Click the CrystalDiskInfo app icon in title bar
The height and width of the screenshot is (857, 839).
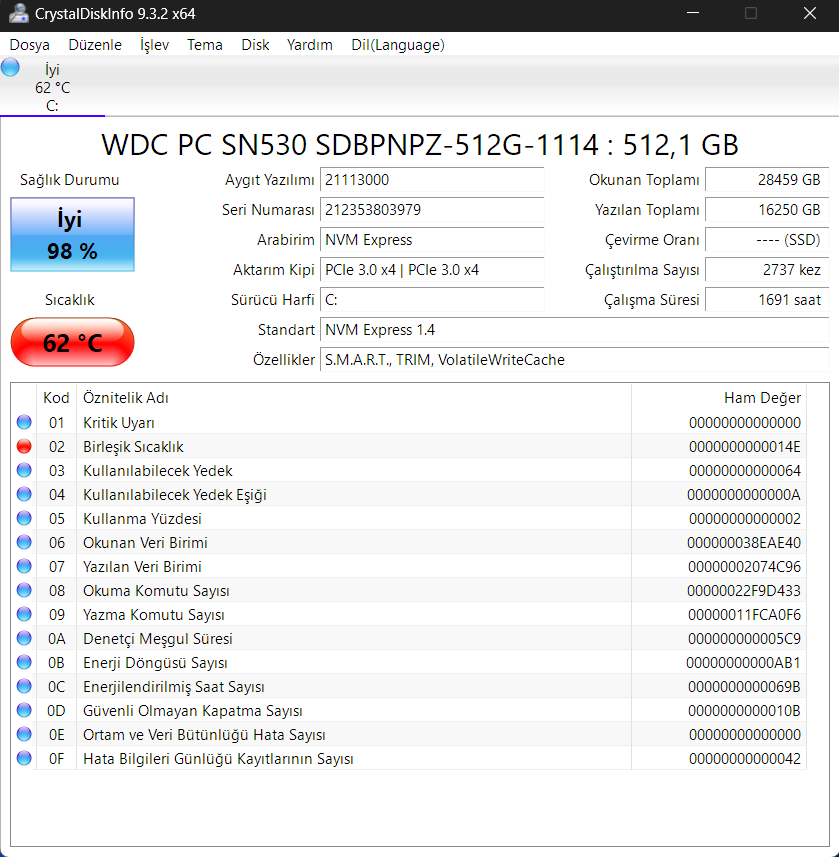[17, 13]
